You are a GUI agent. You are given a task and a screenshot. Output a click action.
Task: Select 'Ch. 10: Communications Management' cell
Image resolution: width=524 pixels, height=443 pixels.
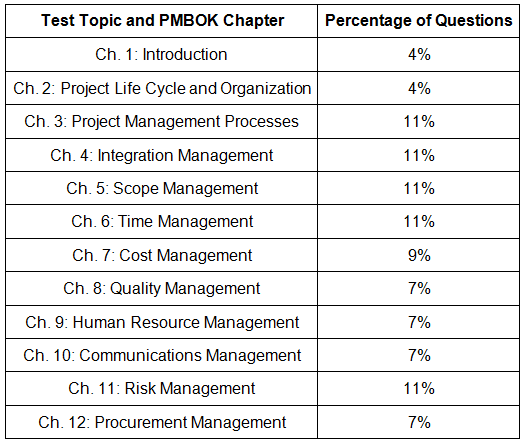161,355
